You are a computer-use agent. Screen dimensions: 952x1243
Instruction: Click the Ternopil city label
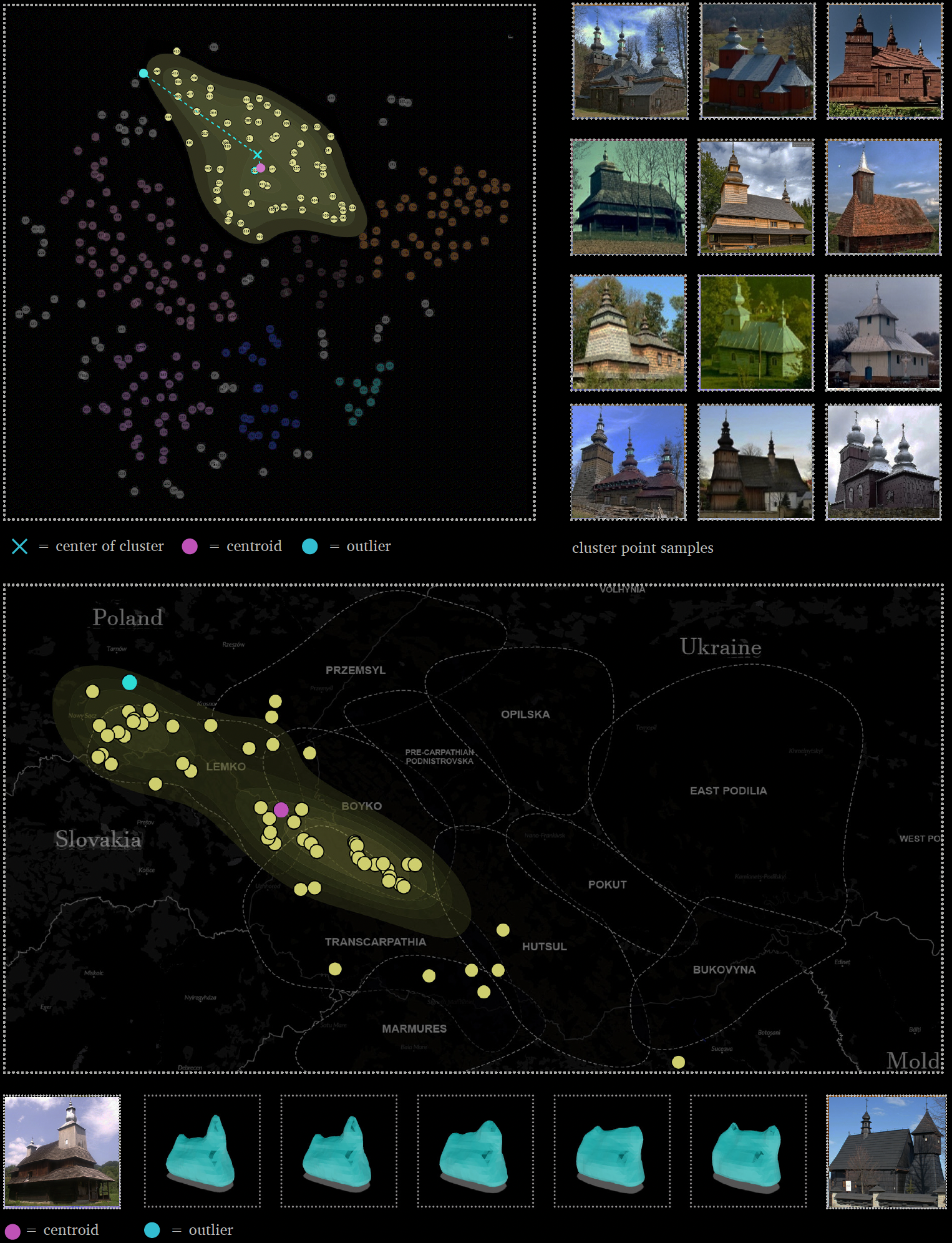pos(646,728)
